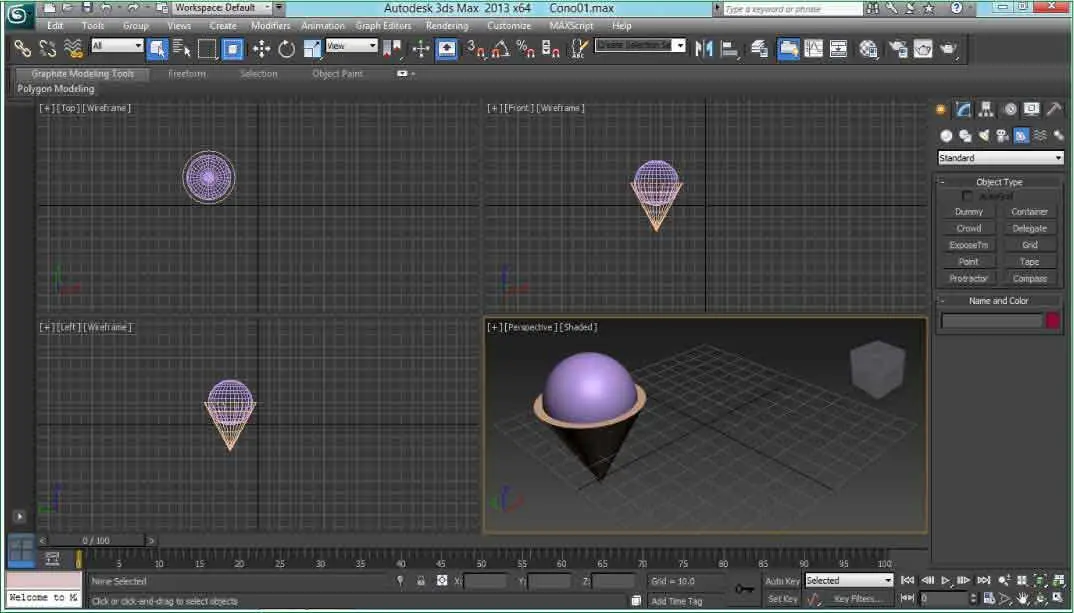Click Edit Named Selection Sets icon

(579, 49)
